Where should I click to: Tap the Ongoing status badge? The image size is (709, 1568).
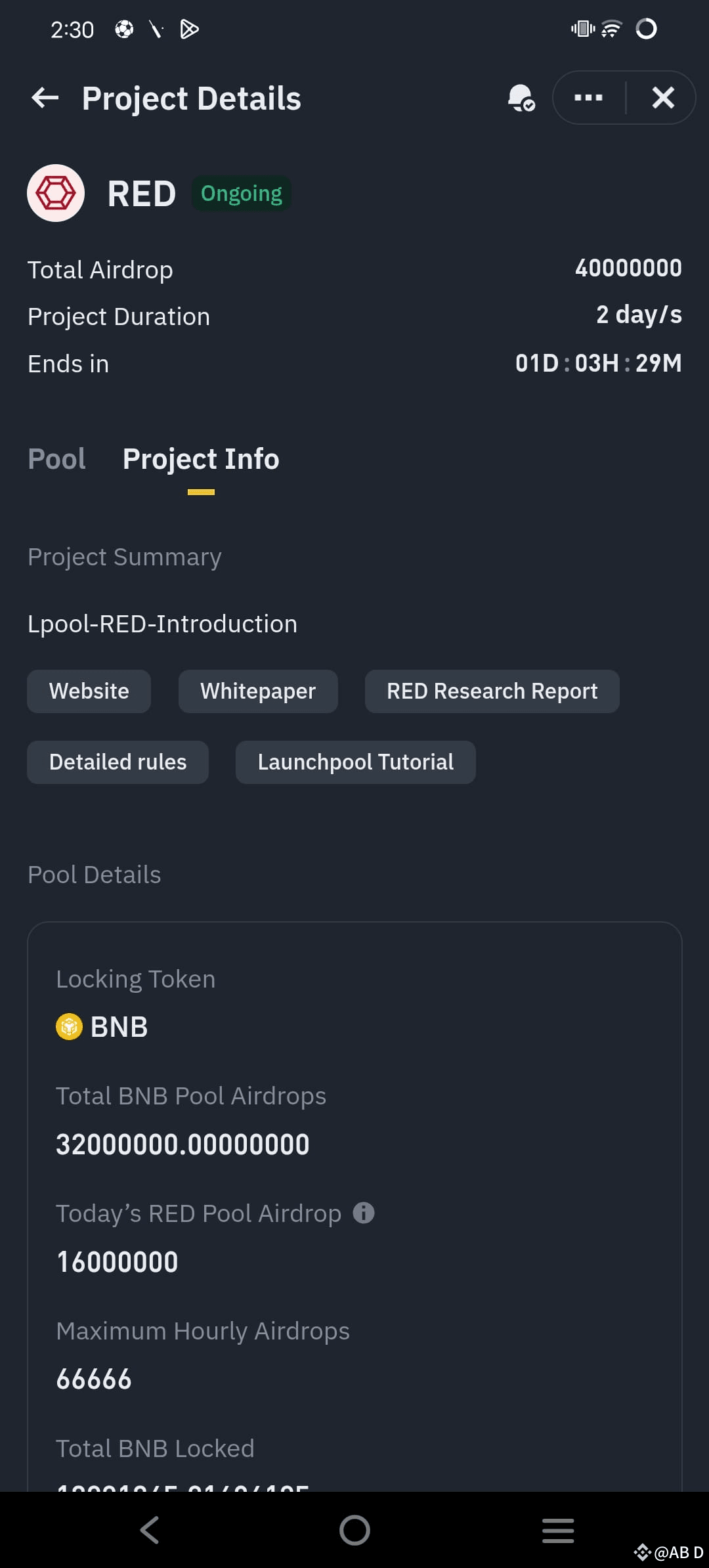241,194
